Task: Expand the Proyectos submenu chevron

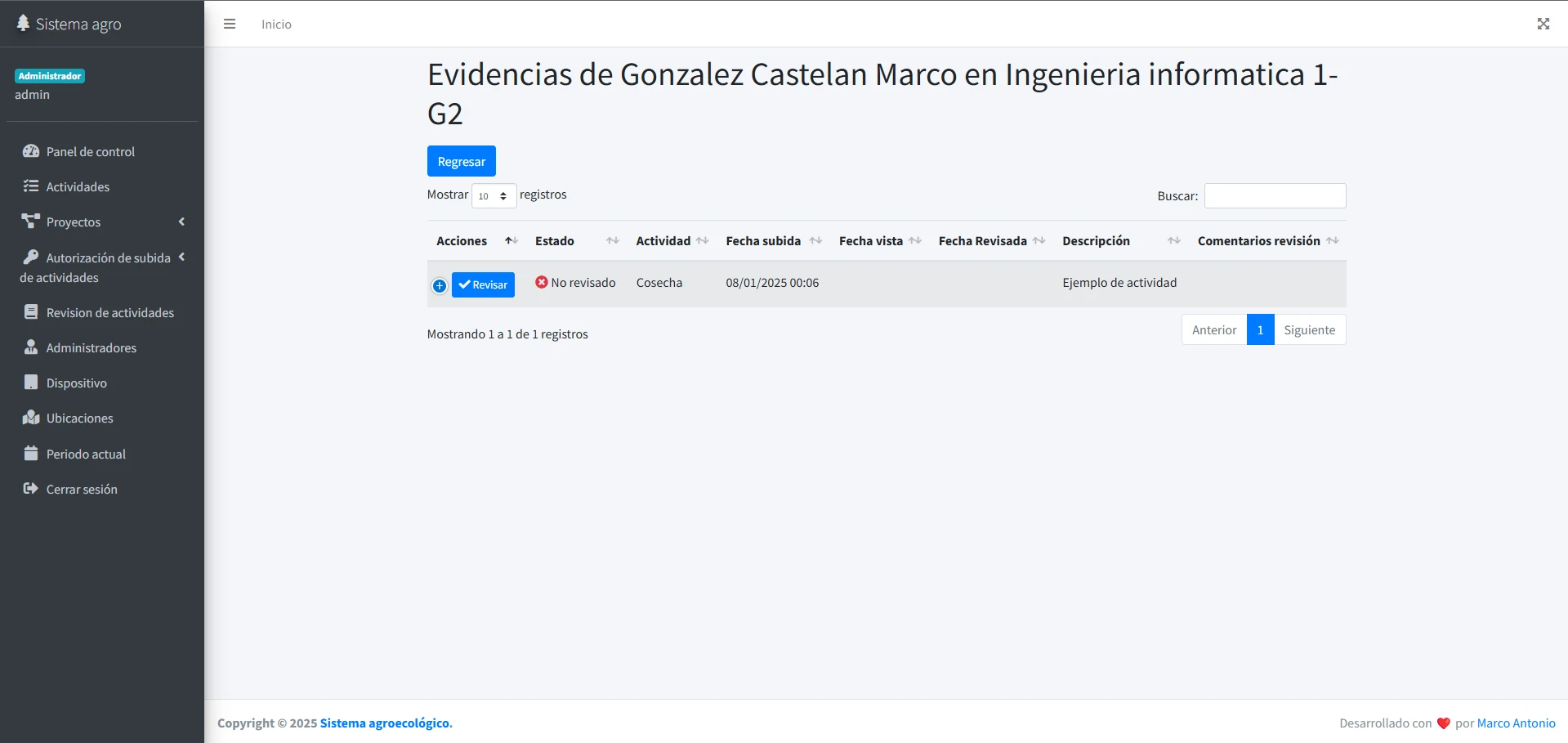Action: tap(181, 222)
